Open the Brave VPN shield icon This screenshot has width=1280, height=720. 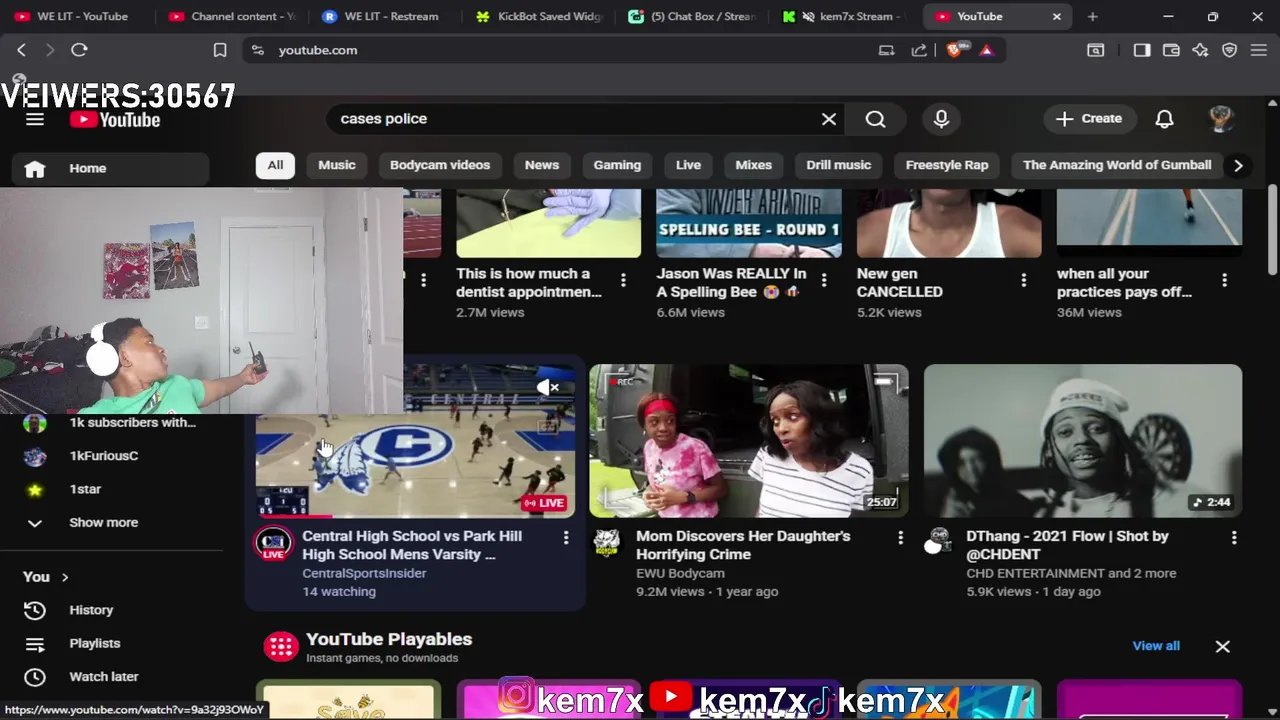(1230, 50)
